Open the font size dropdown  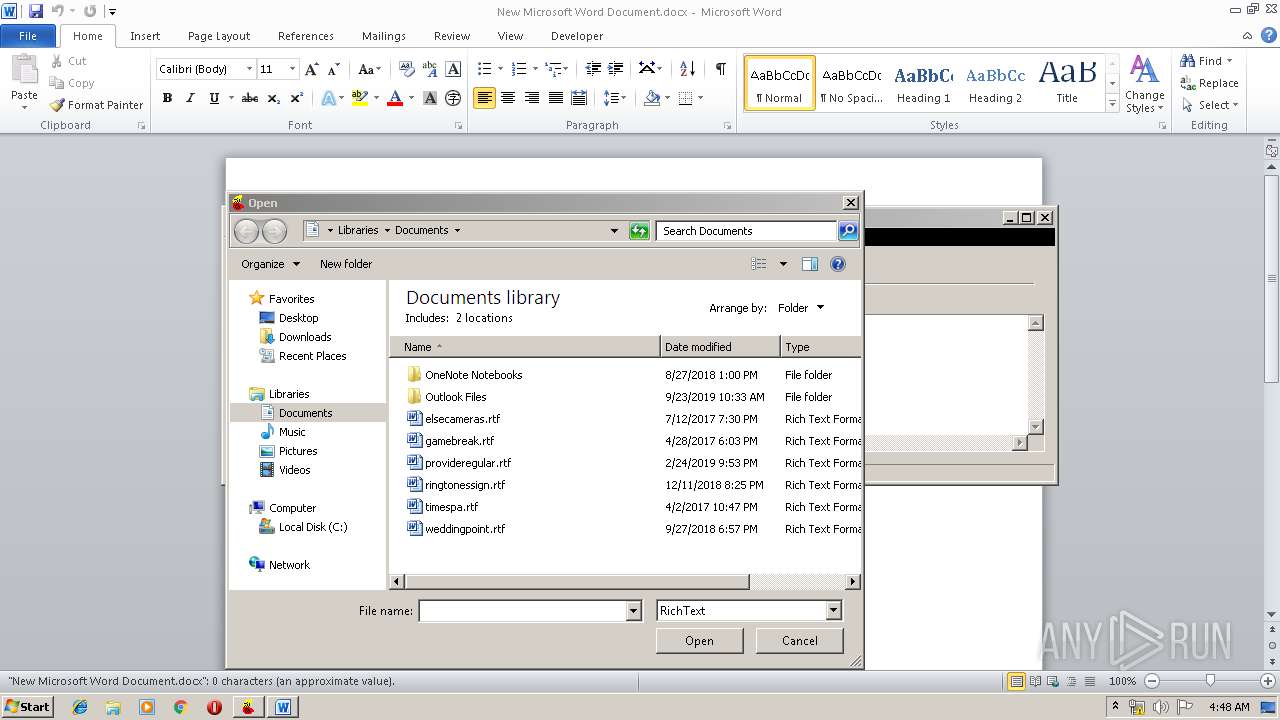point(293,69)
